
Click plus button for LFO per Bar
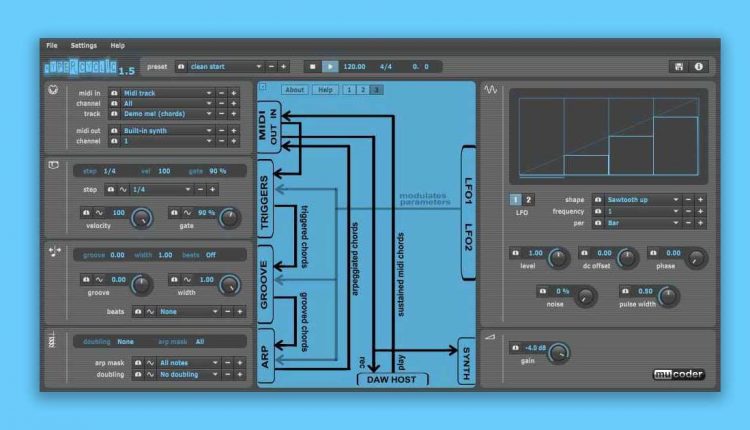(x=700, y=223)
